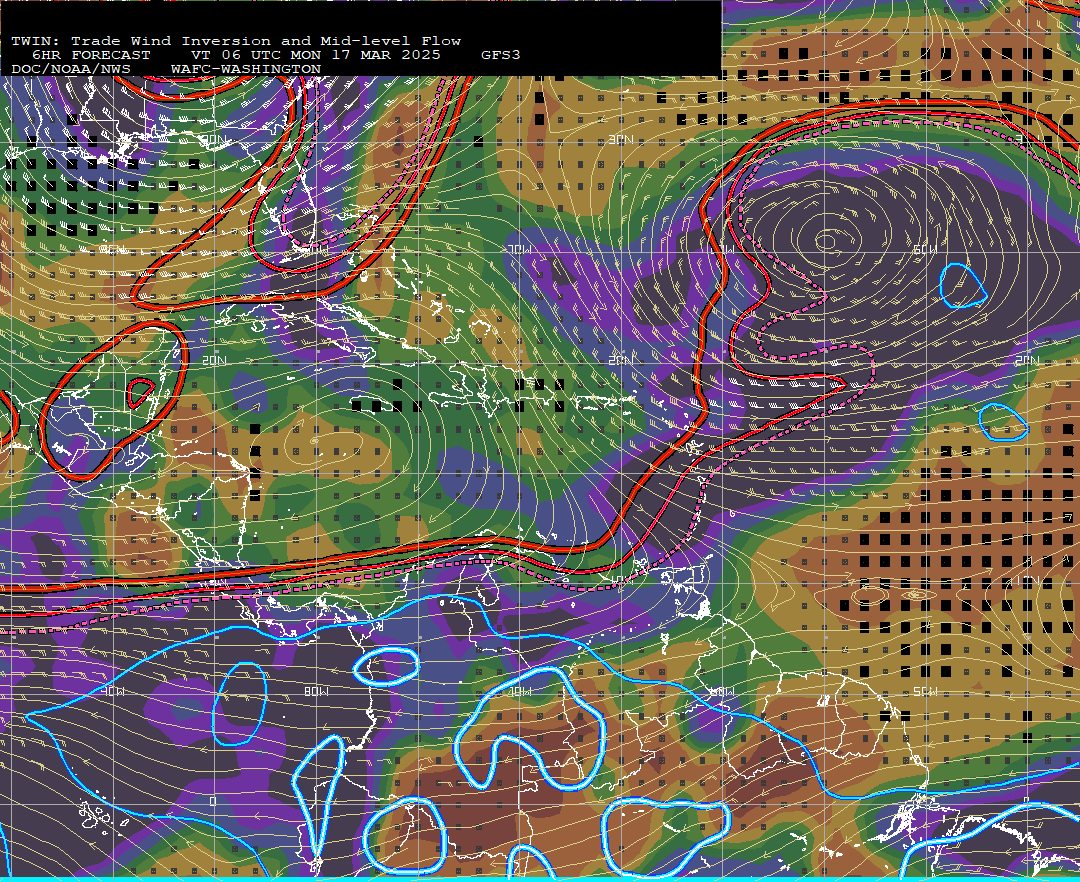Image resolution: width=1080 pixels, height=882 pixels.
Task: Click the Atlantic circulation center of concentric streamlines
Action: (x=827, y=240)
